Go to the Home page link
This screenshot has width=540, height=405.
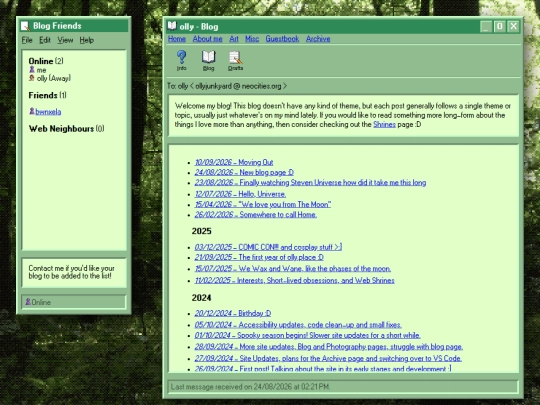pyautogui.click(x=177, y=39)
